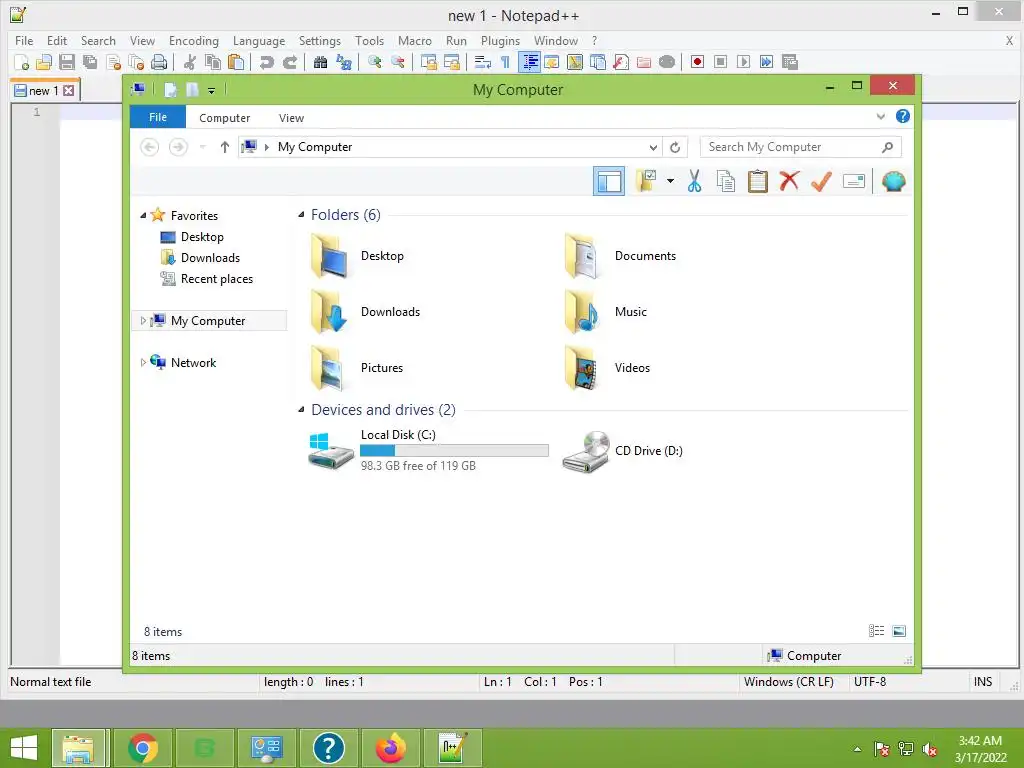
Task: Toggle the highlighted Indent guide button
Action: [530, 62]
